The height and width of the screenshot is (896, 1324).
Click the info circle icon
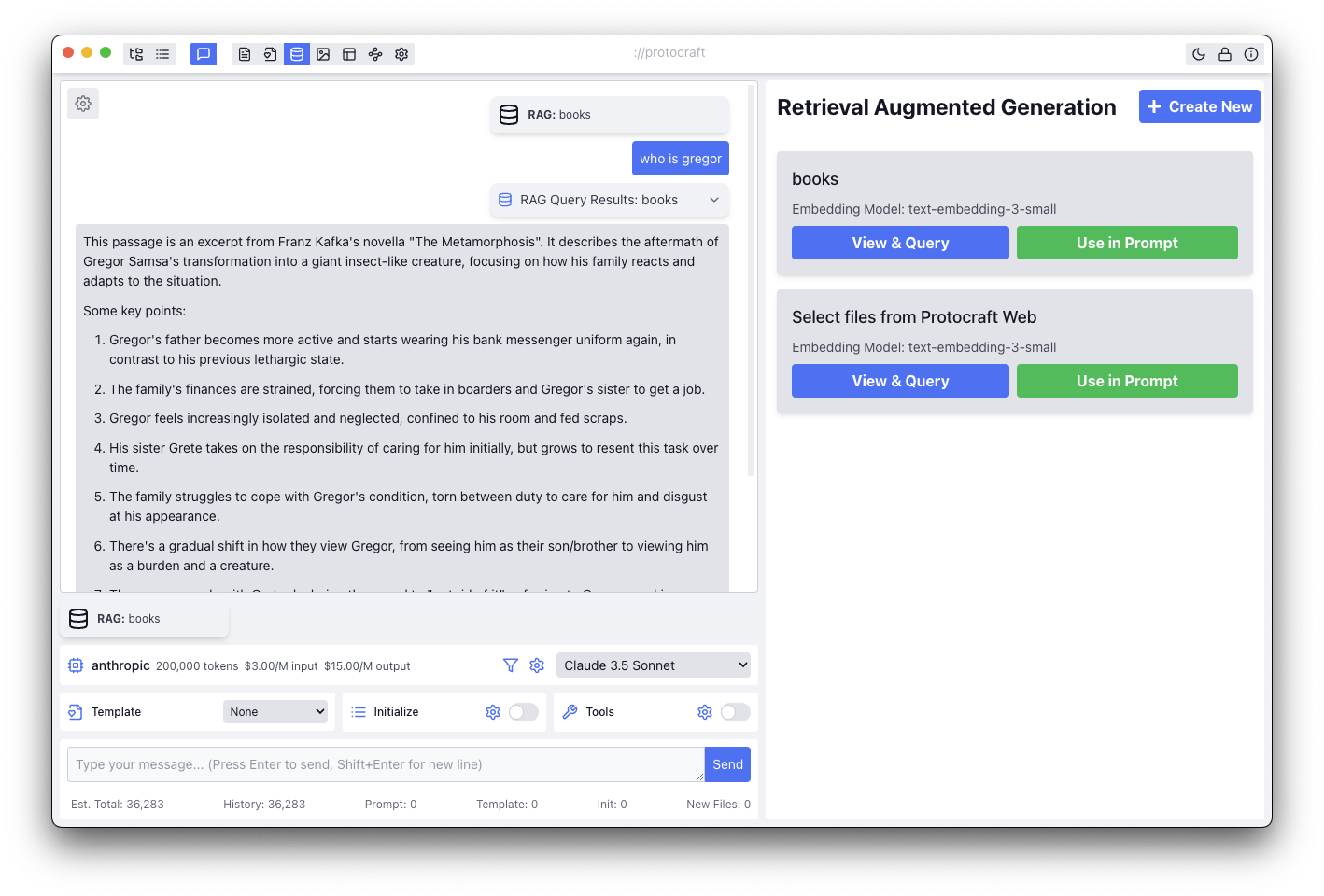point(1251,54)
